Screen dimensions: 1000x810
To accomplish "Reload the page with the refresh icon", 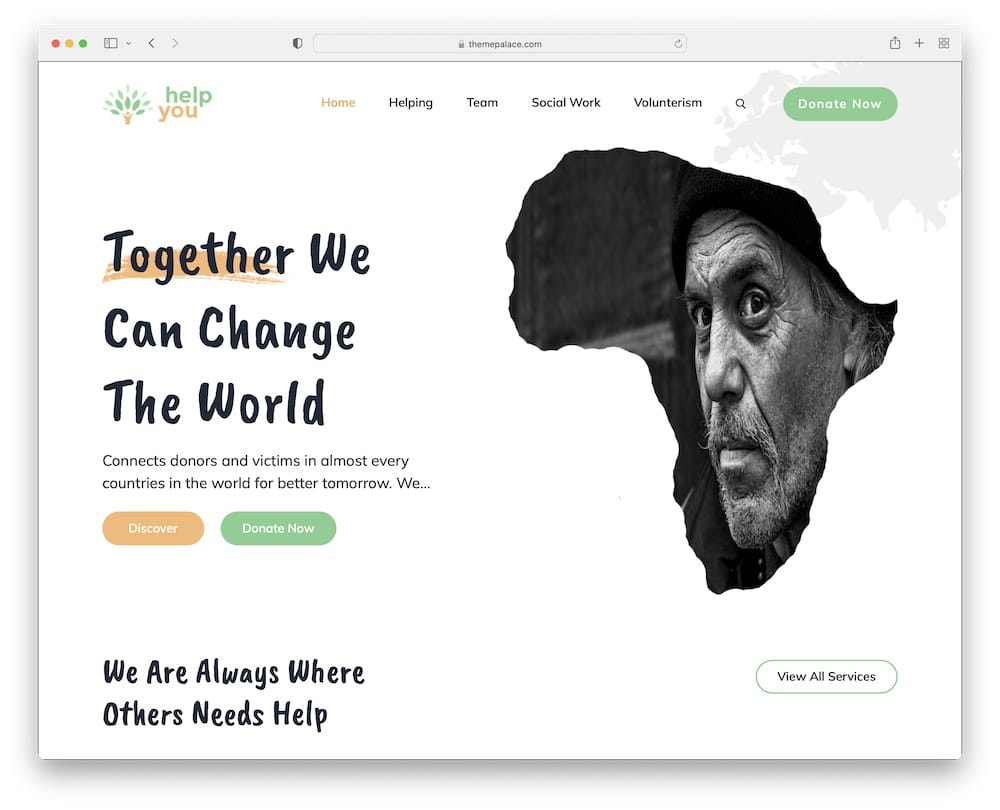I will tap(678, 44).
